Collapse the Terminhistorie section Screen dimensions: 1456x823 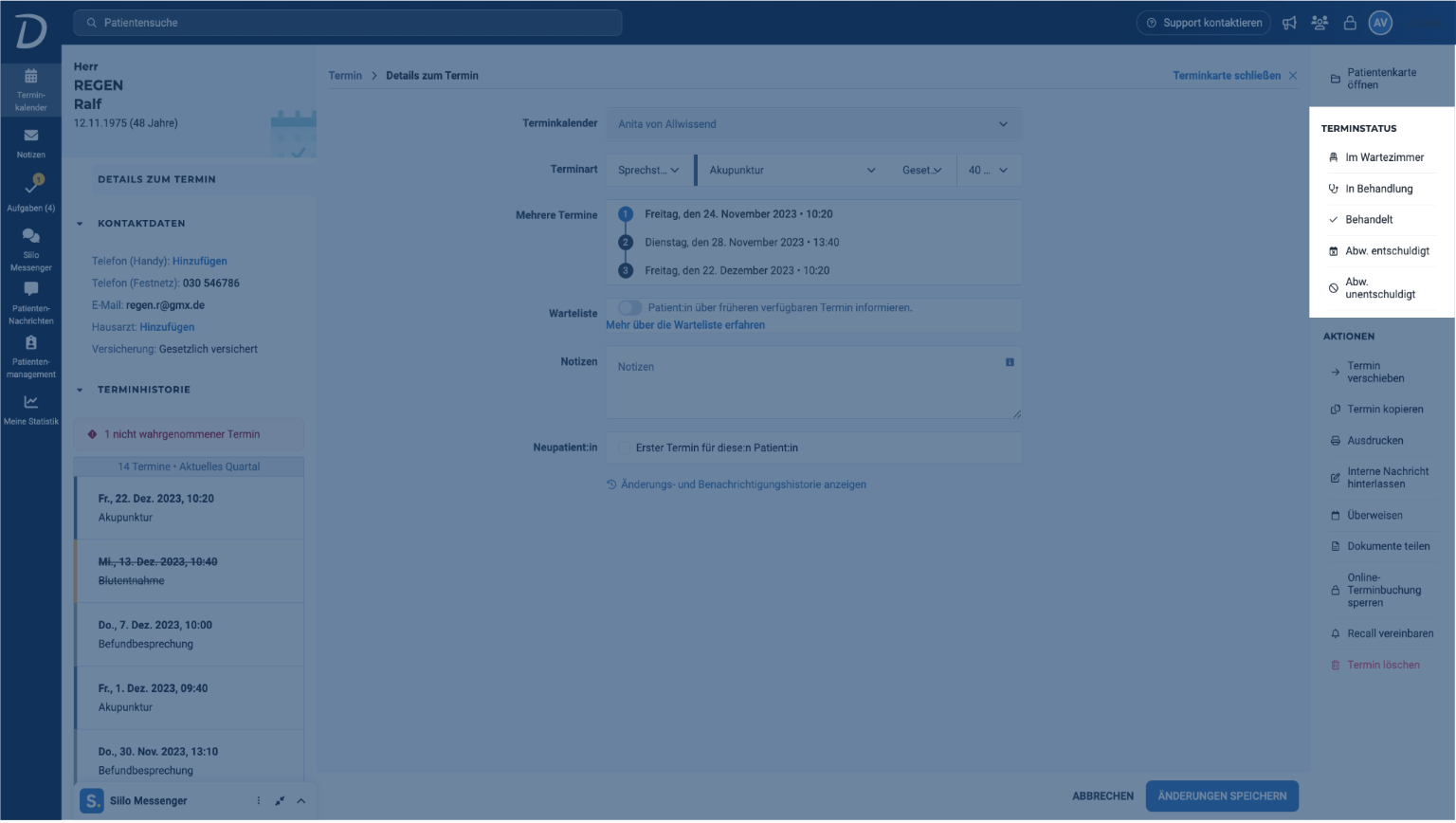click(x=80, y=390)
